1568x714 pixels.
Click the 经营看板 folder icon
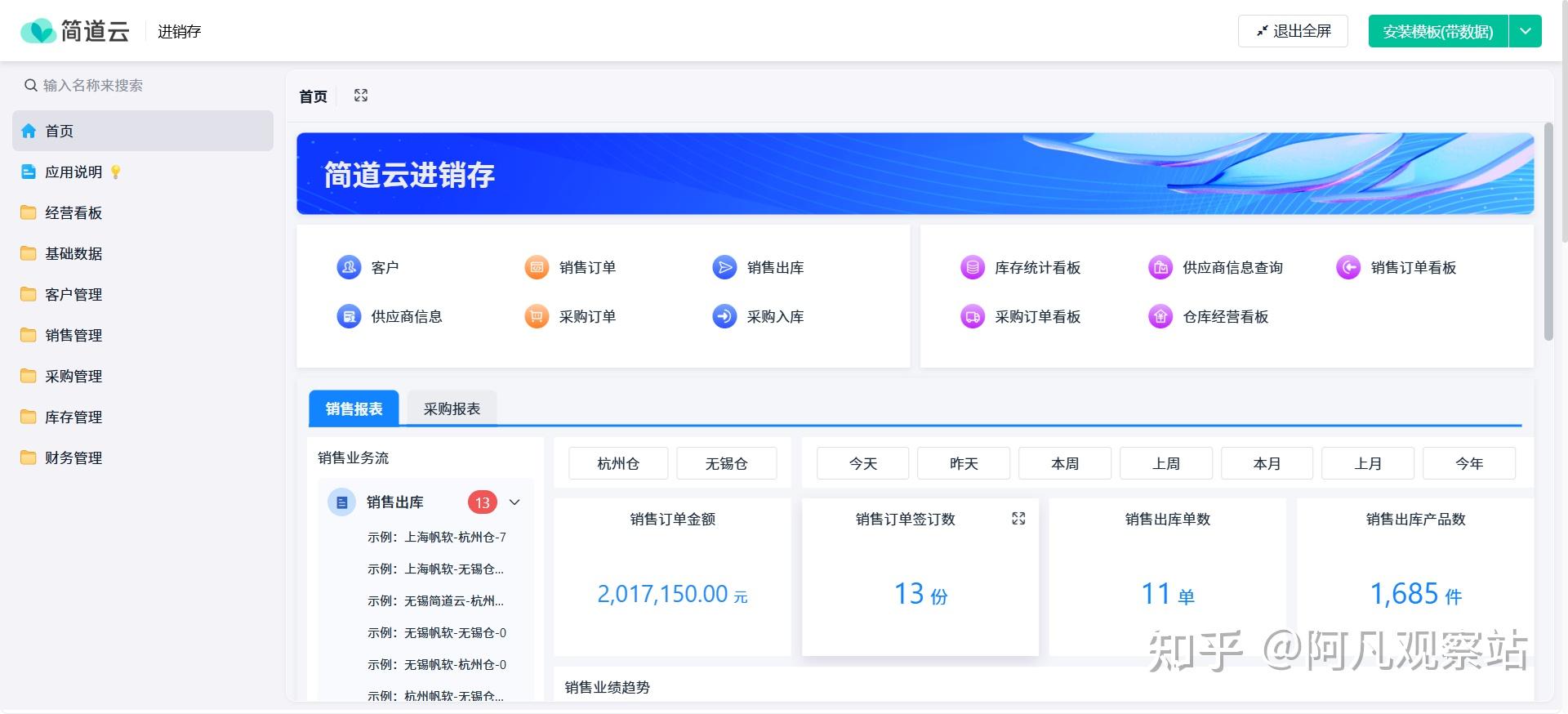[x=29, y=212]
